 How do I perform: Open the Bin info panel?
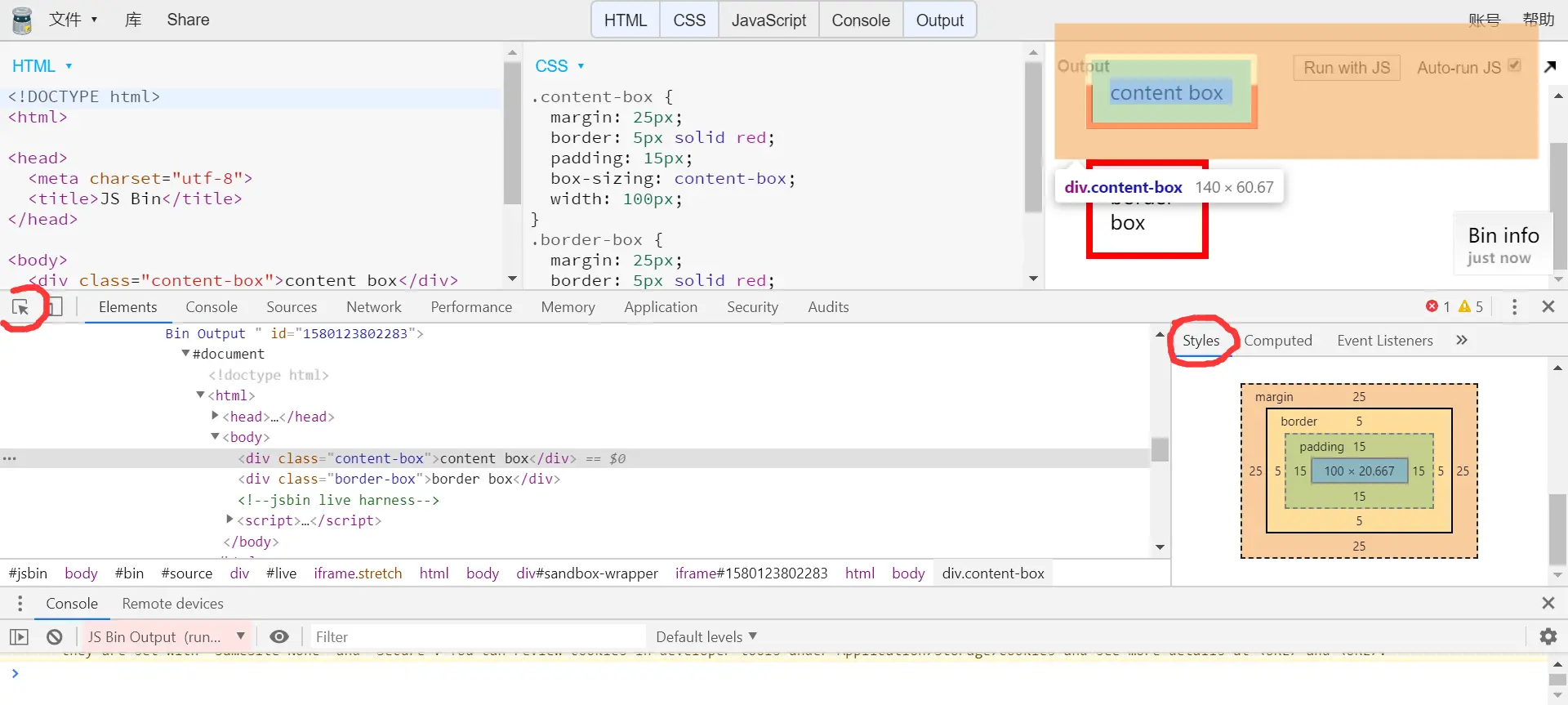click(x=1503, y=244)
